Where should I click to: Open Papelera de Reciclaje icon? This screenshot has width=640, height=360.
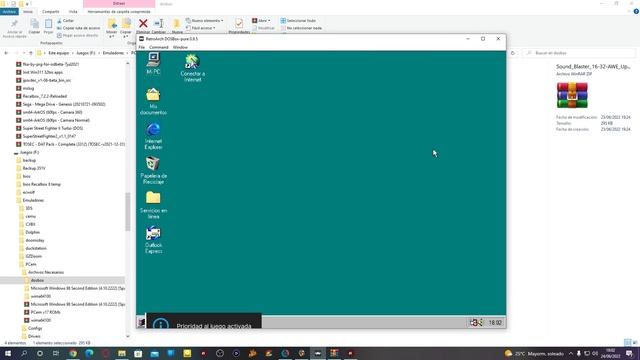point(153,171)
